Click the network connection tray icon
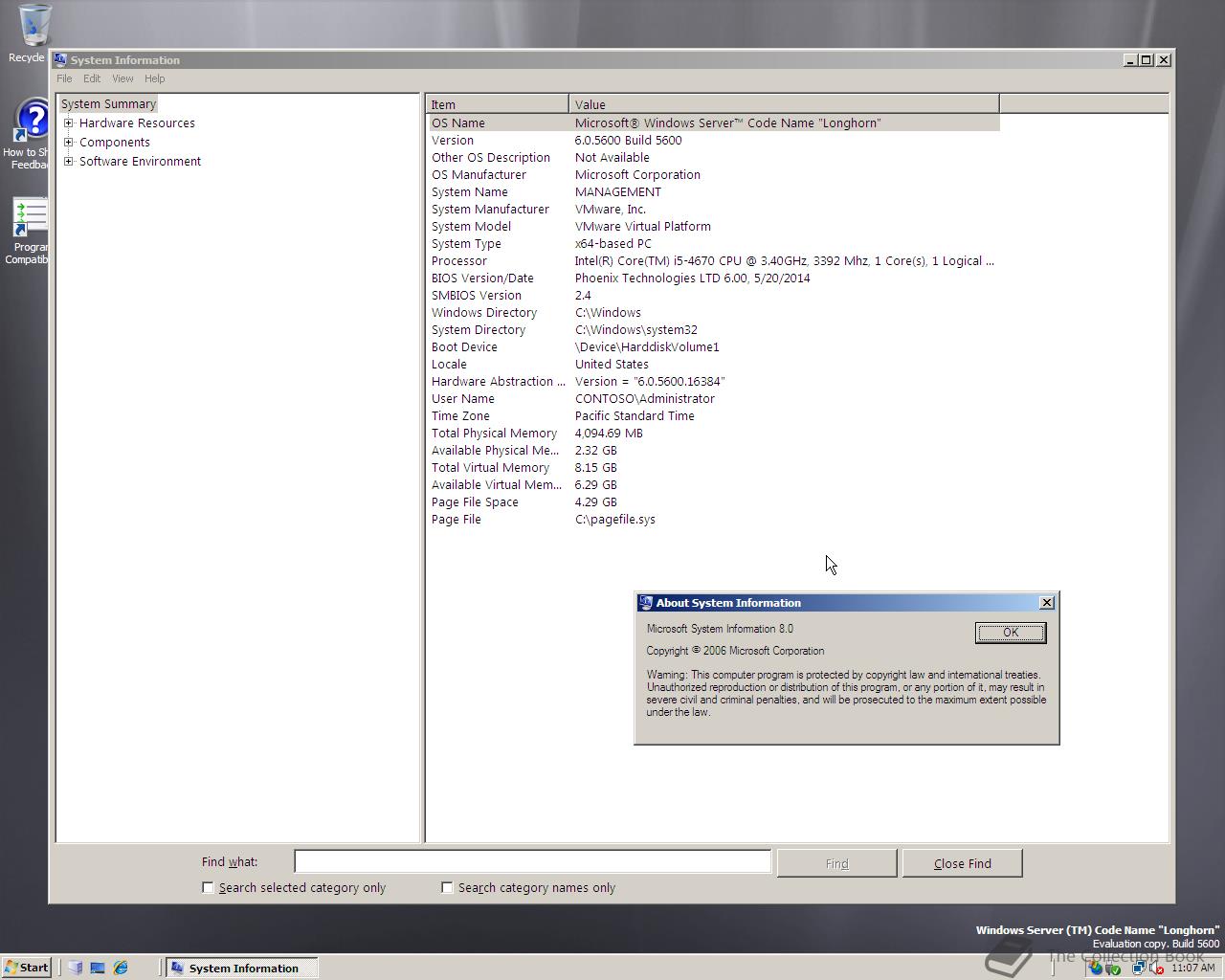 [1139, 968]
